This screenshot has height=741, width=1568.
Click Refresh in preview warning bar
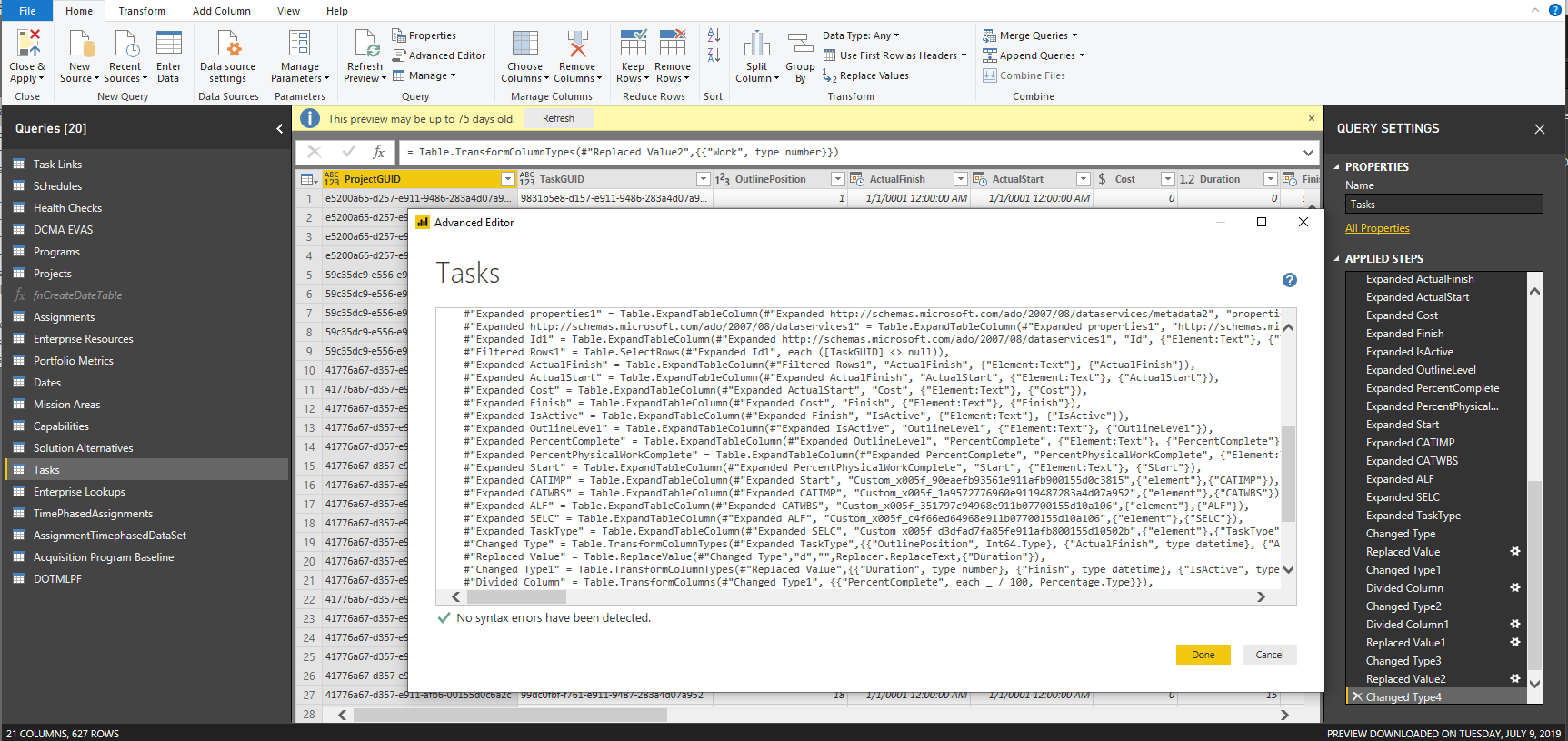[x=558, y=118]
